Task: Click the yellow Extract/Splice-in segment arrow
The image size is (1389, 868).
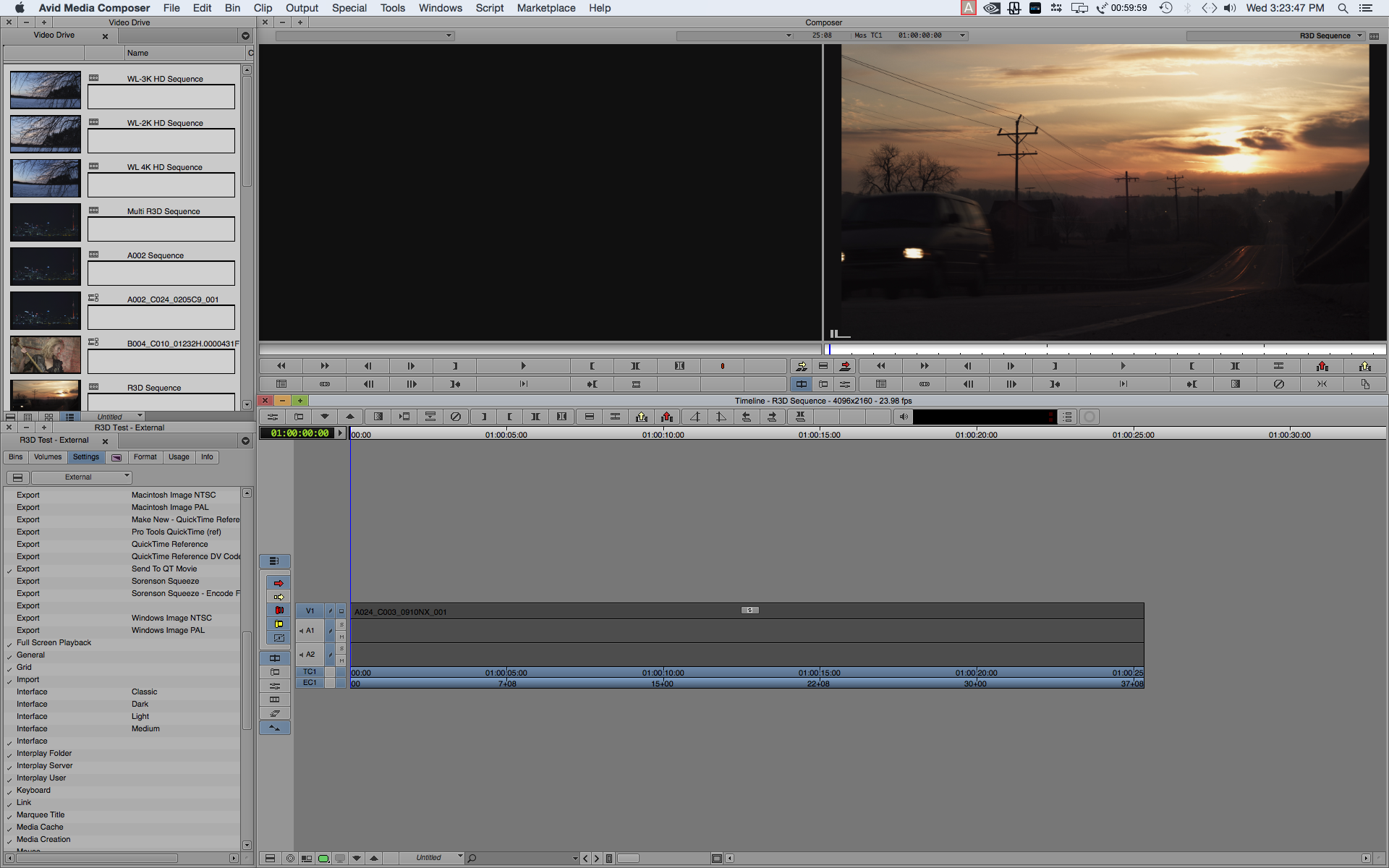Action: [x=279, y=597]
